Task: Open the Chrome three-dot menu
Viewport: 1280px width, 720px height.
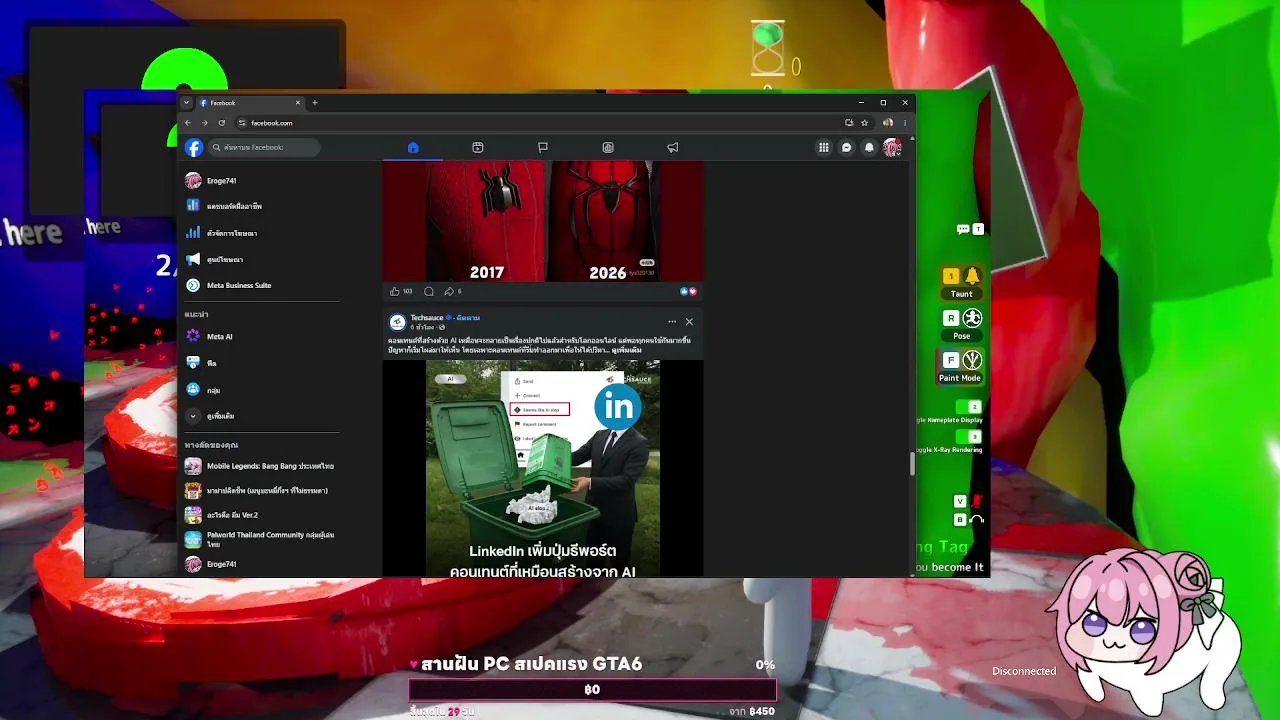Action: click(x=905, y=123)
